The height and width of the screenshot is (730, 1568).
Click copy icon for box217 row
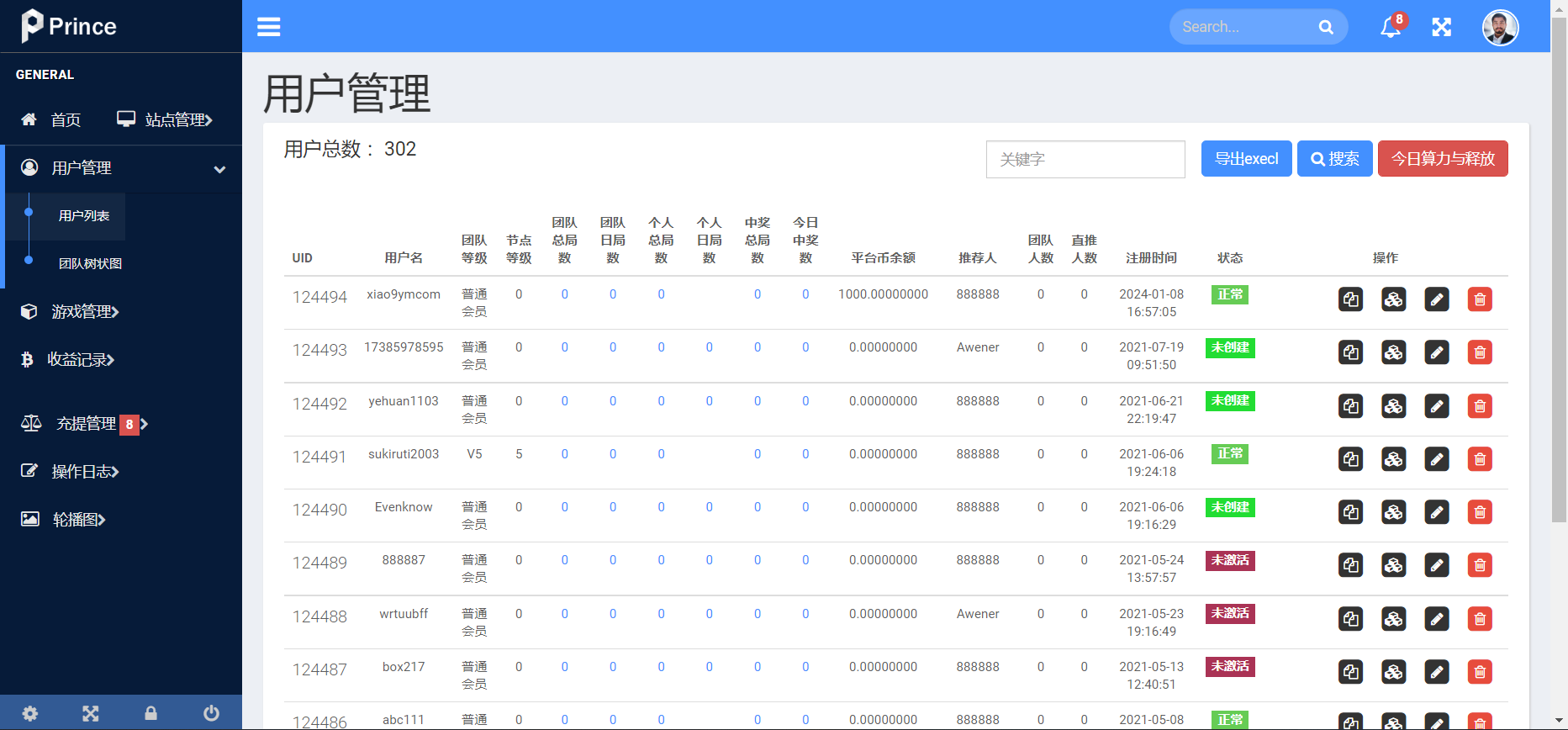1351,672
